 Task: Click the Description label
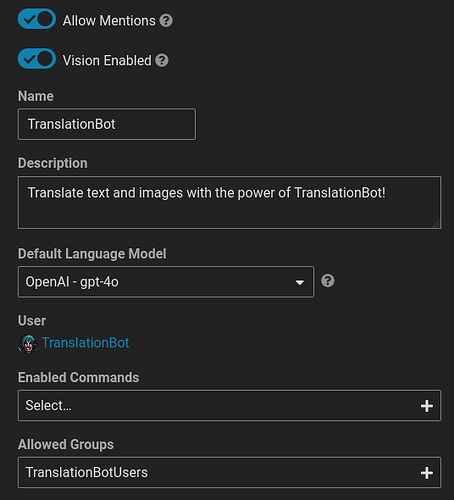point(53,163)
